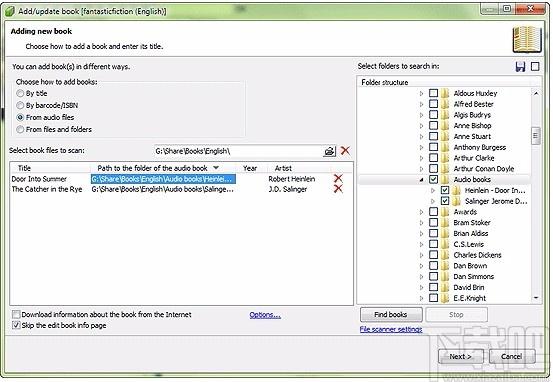Click the Heinlein - Door In... folder icon
Image resolution: width=553 pixels, height=382 pixels.
coord(456,190)
